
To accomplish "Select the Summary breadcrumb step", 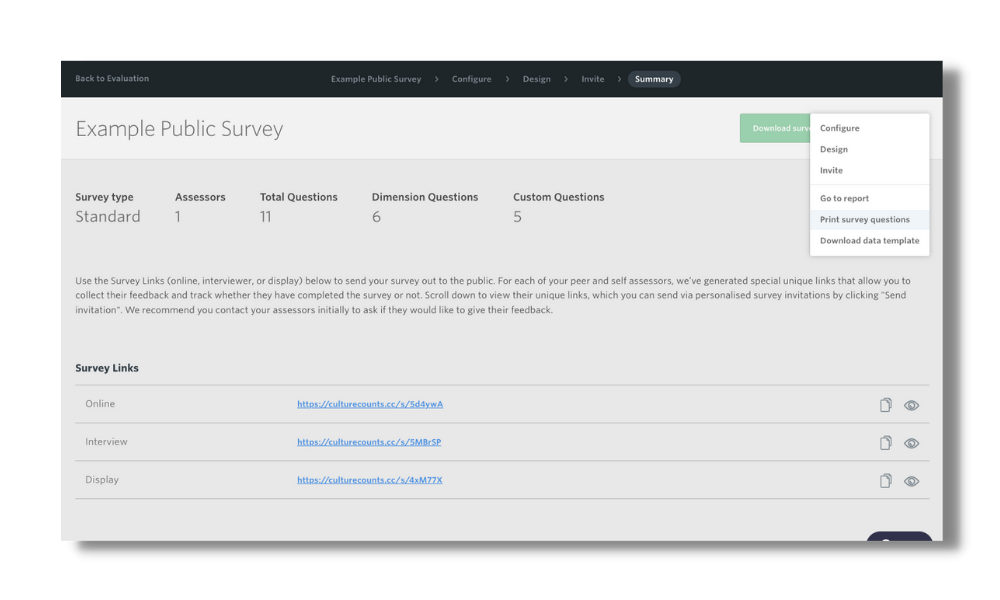I will point(654,79).
